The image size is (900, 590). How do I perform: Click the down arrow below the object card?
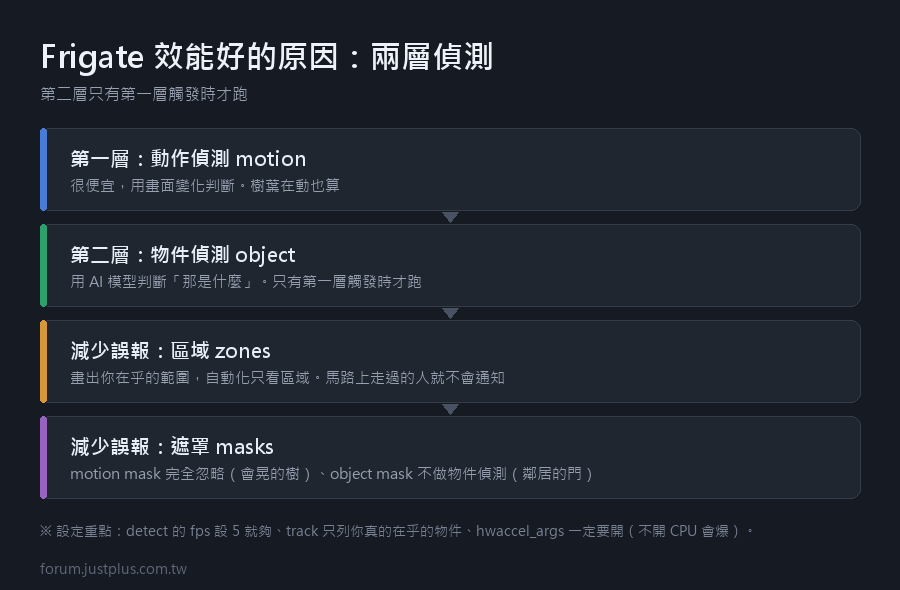pos(451,313)
